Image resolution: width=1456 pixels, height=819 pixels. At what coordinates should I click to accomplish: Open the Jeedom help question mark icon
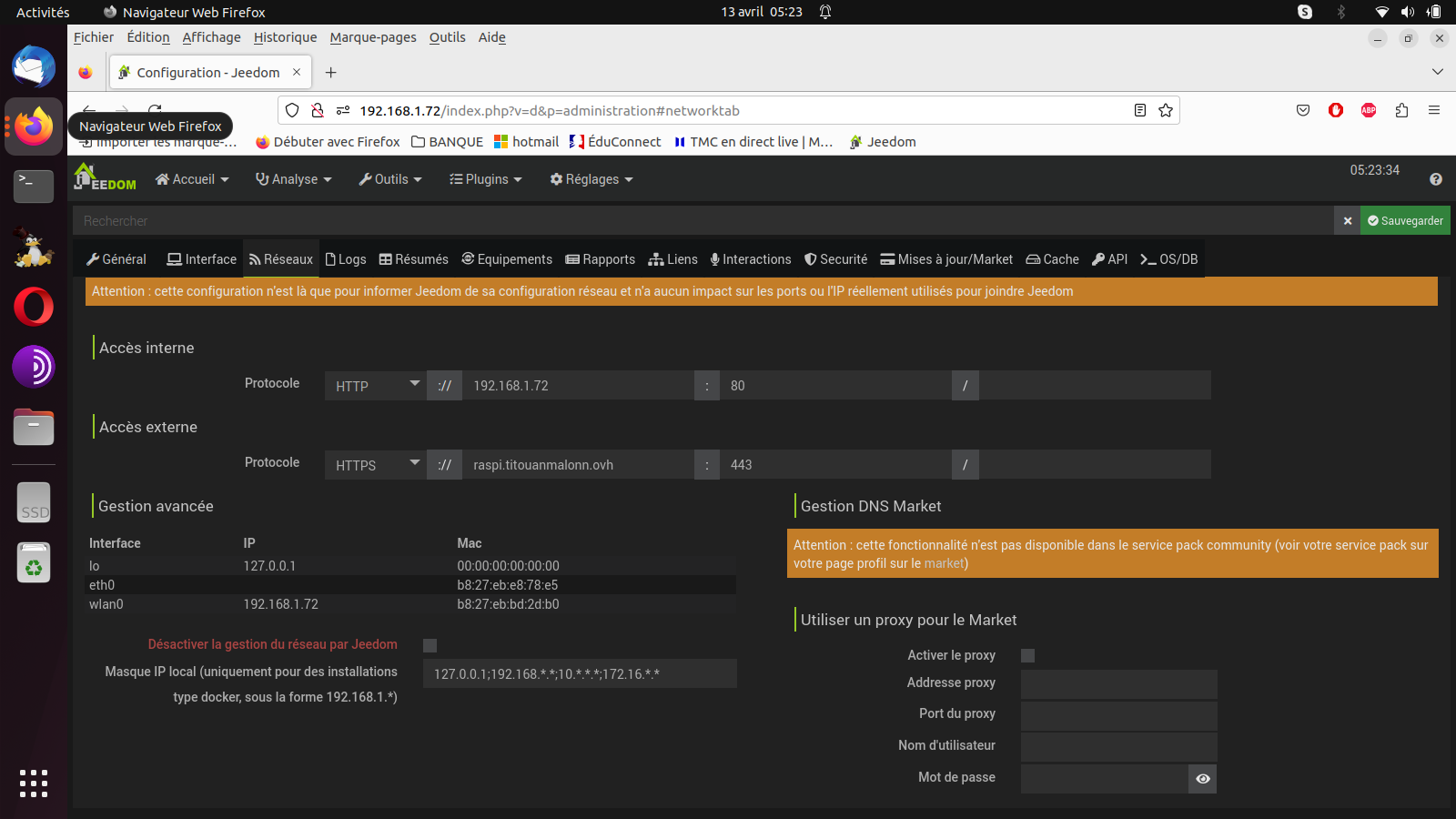click(x=1435, y=179)
